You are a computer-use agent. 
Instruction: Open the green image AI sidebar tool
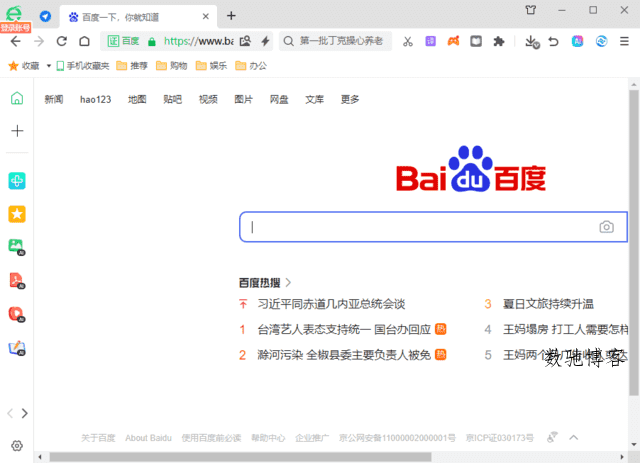[x=17, y=247]
